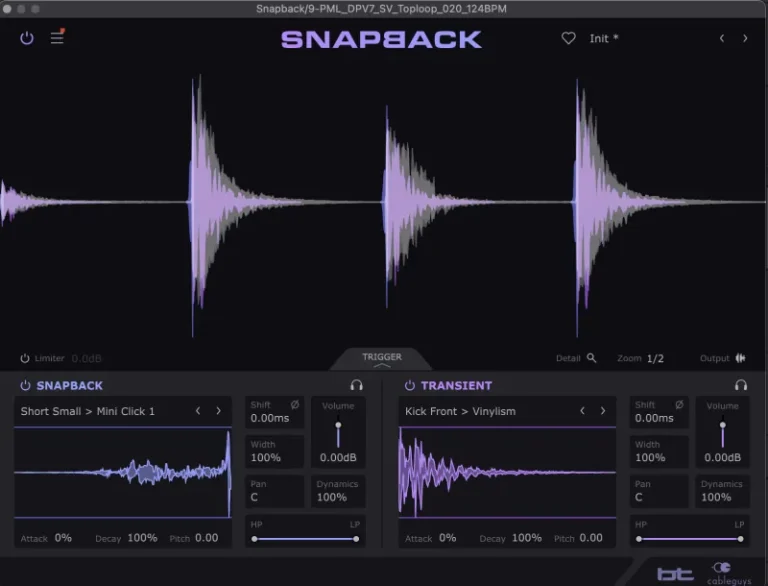Click the Output meter icon
768x586 pixels.
point(741,358)
